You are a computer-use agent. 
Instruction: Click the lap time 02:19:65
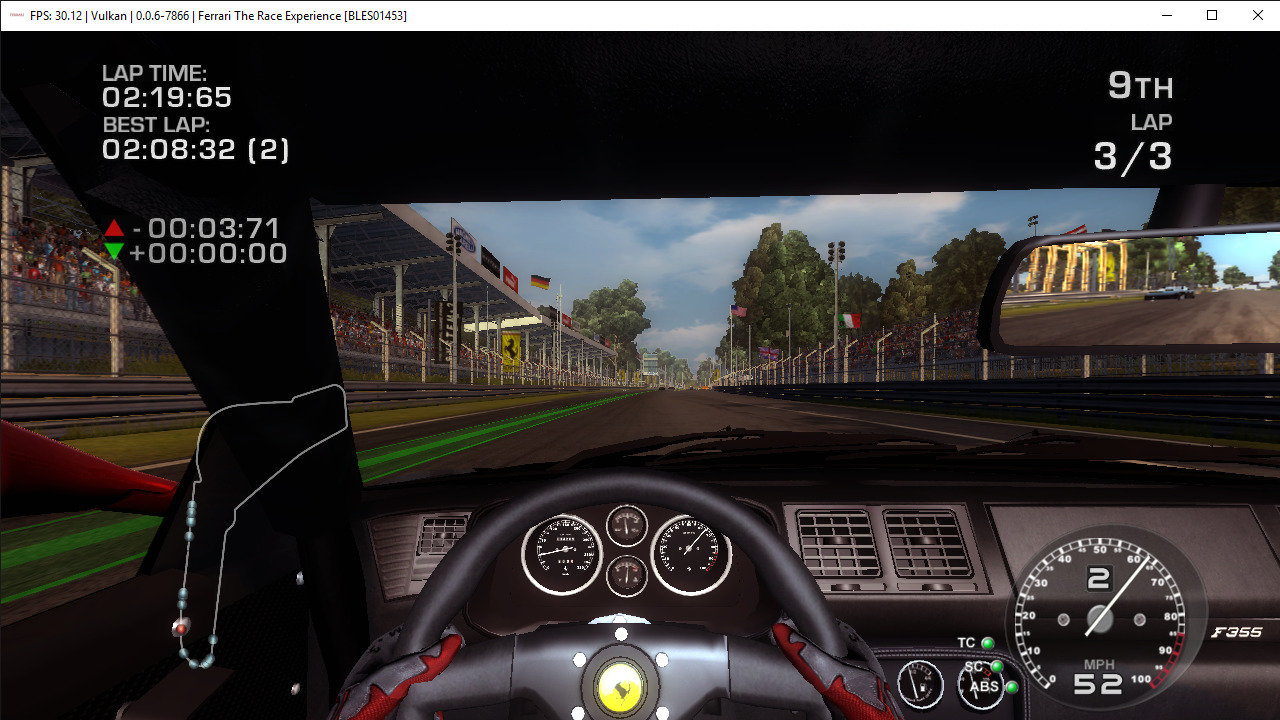point(167,98)
